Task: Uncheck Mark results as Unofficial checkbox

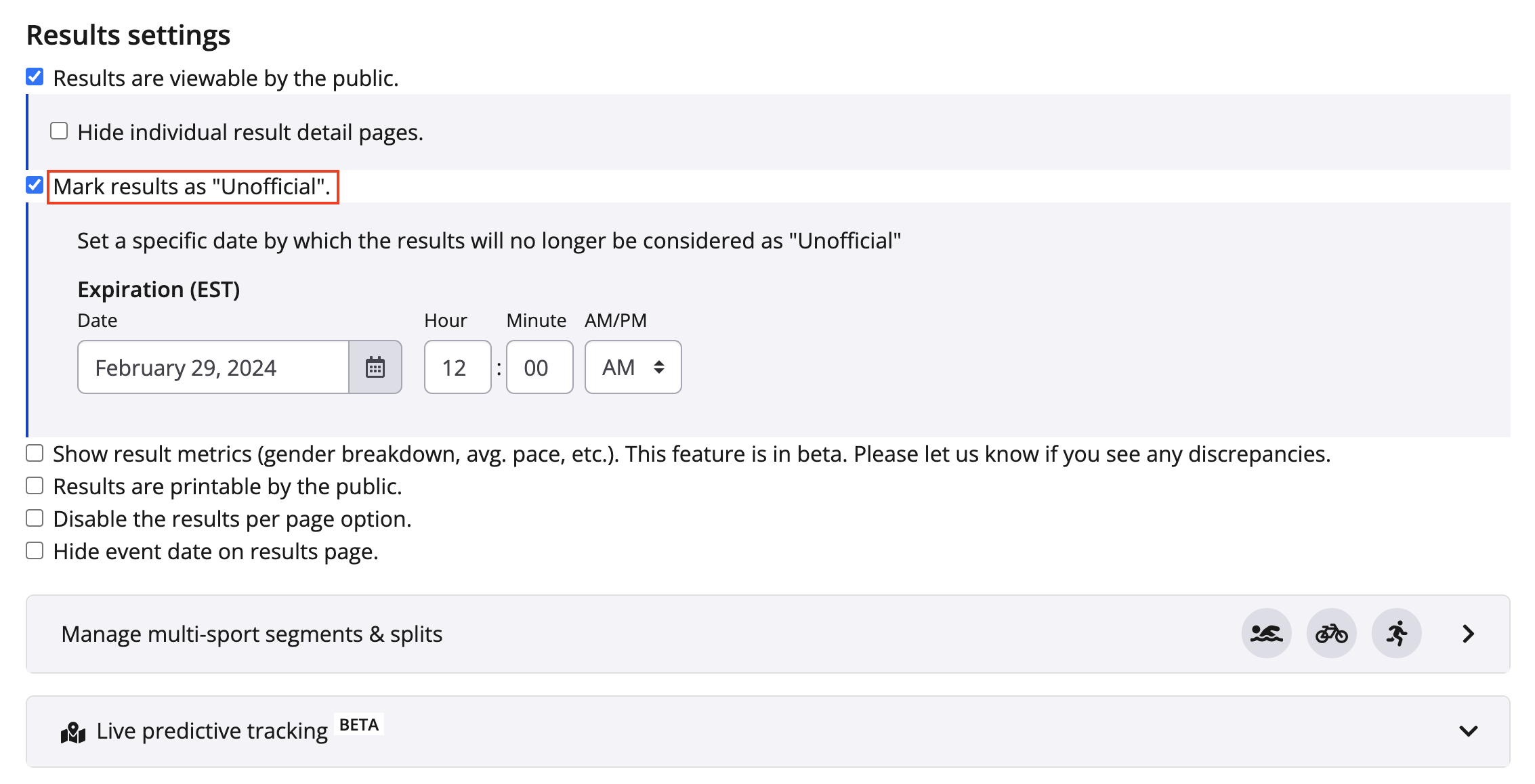Action: pyautogui.click(x=35, y=185)
